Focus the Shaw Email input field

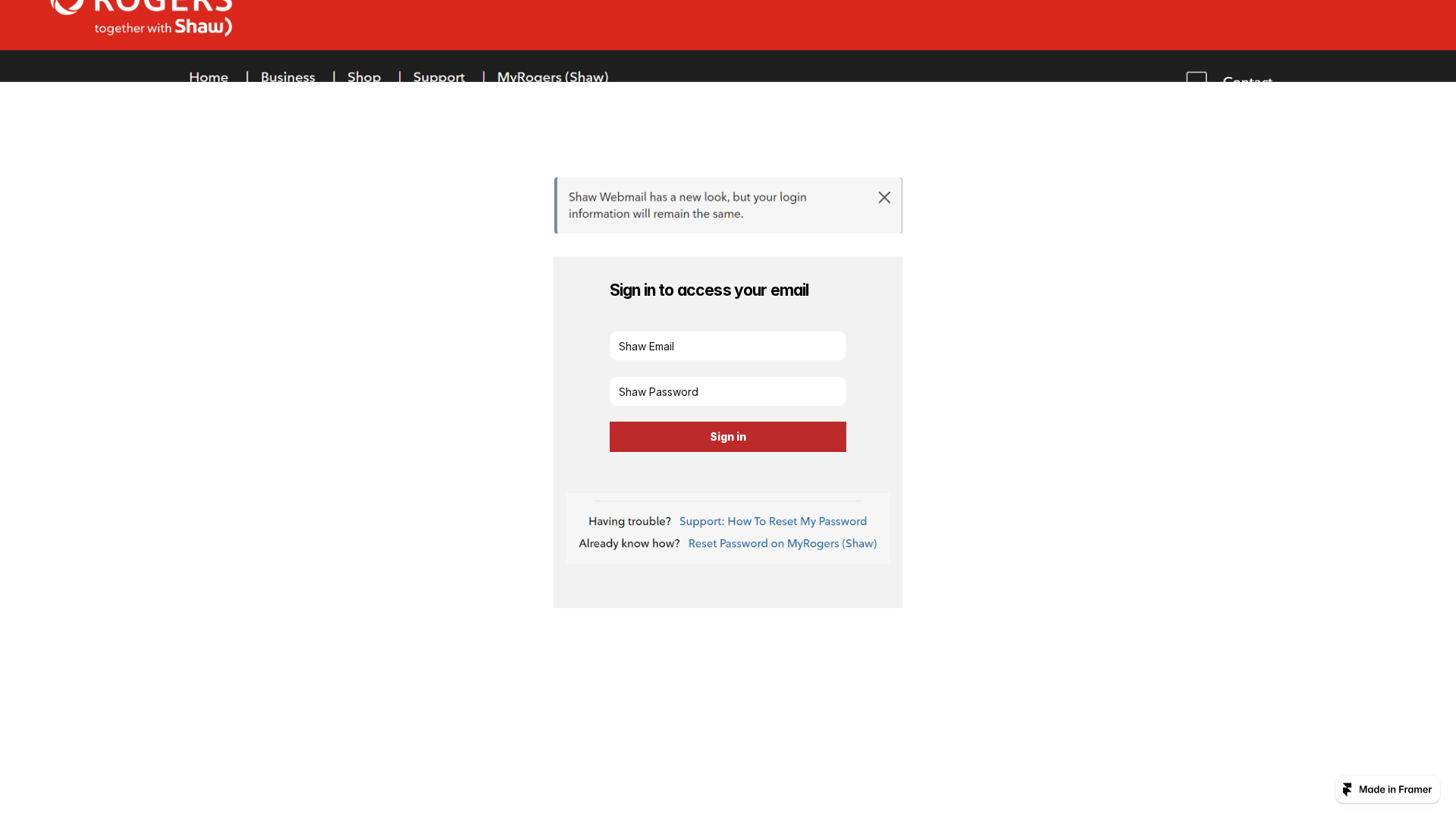[728, 346]
